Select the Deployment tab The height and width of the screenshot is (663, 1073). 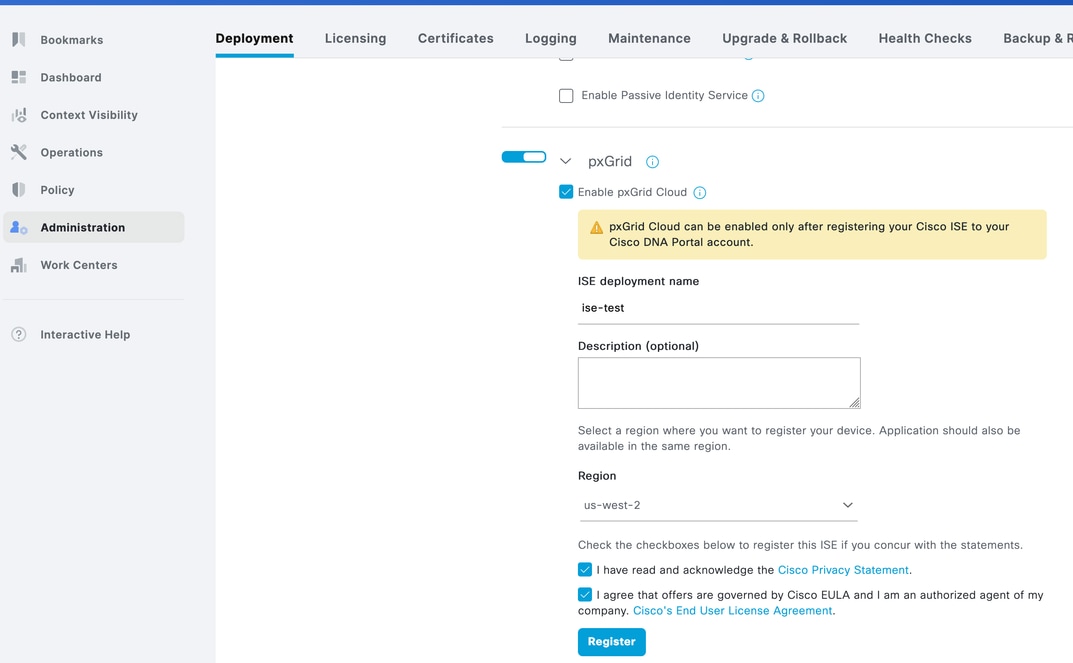[254, 38]
